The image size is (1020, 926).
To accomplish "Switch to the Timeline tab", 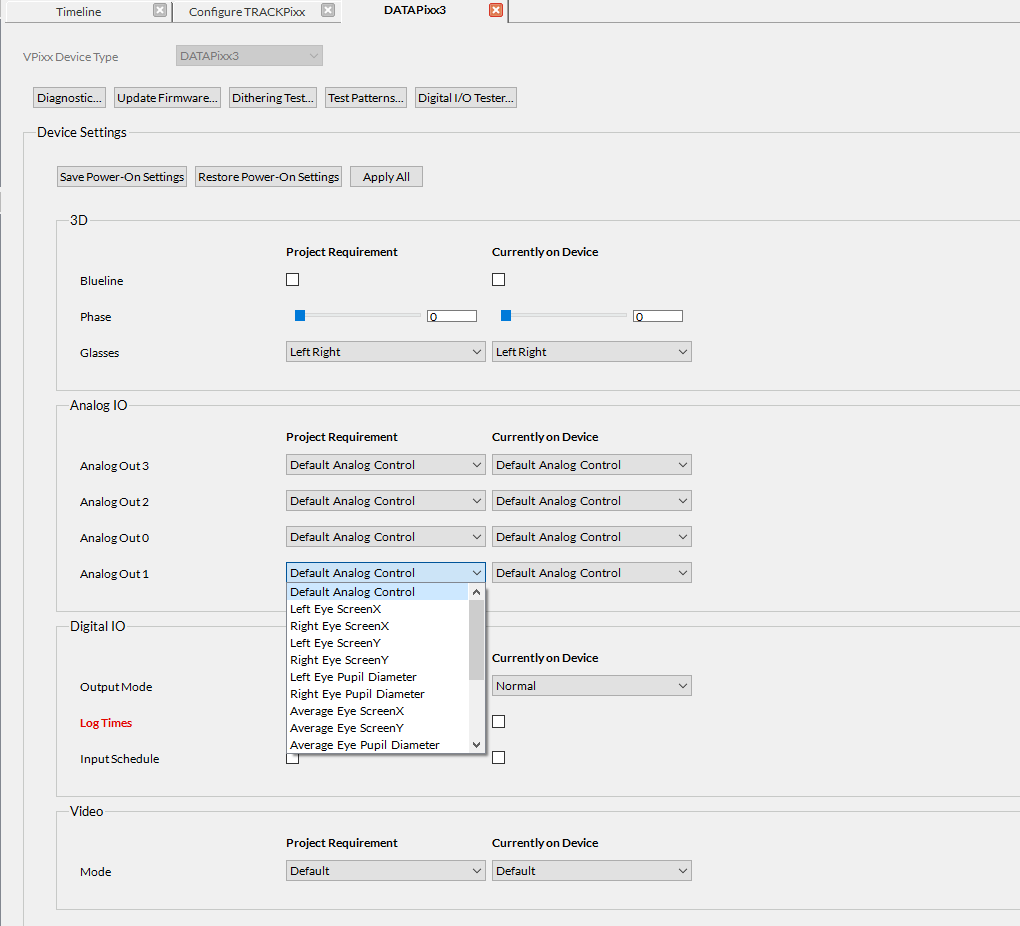I will [78, 12].
